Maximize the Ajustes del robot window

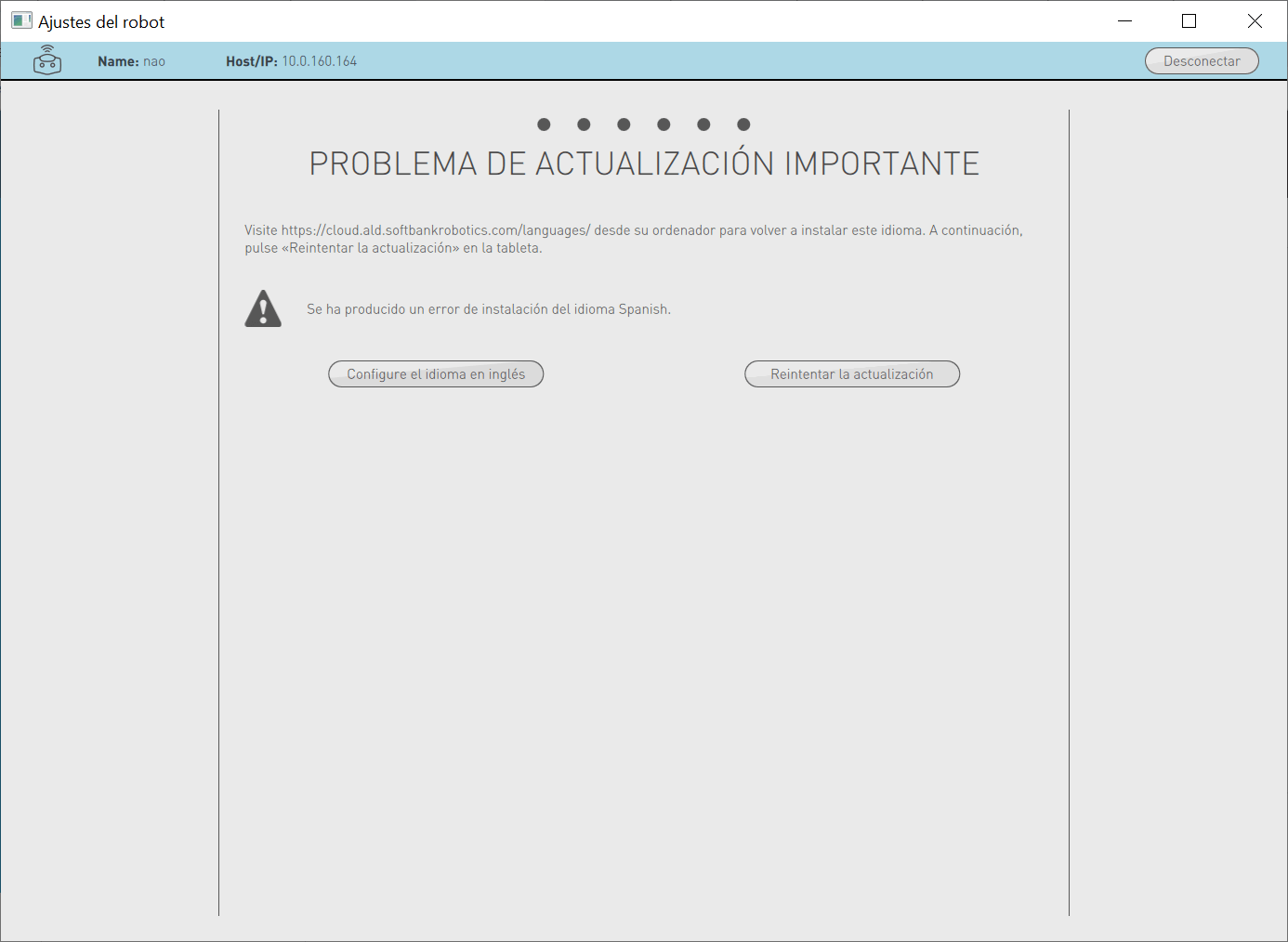[1189, 21]
